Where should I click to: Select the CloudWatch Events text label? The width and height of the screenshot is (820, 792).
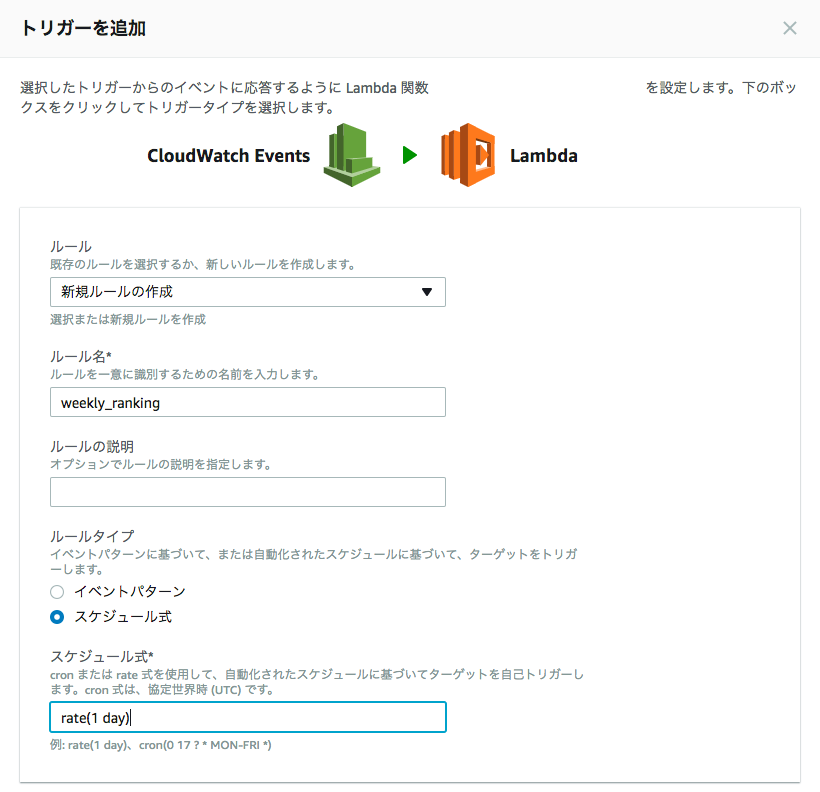[229, 155]
